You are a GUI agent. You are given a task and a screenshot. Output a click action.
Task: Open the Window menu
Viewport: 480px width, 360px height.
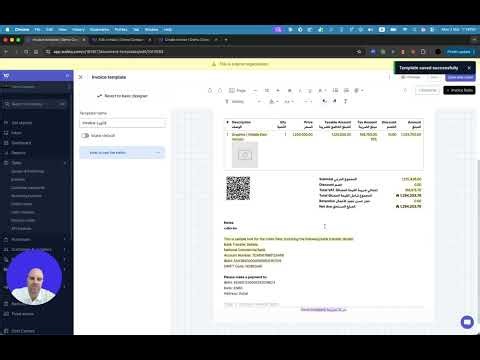pyautogui.click(x=151, y=30)
